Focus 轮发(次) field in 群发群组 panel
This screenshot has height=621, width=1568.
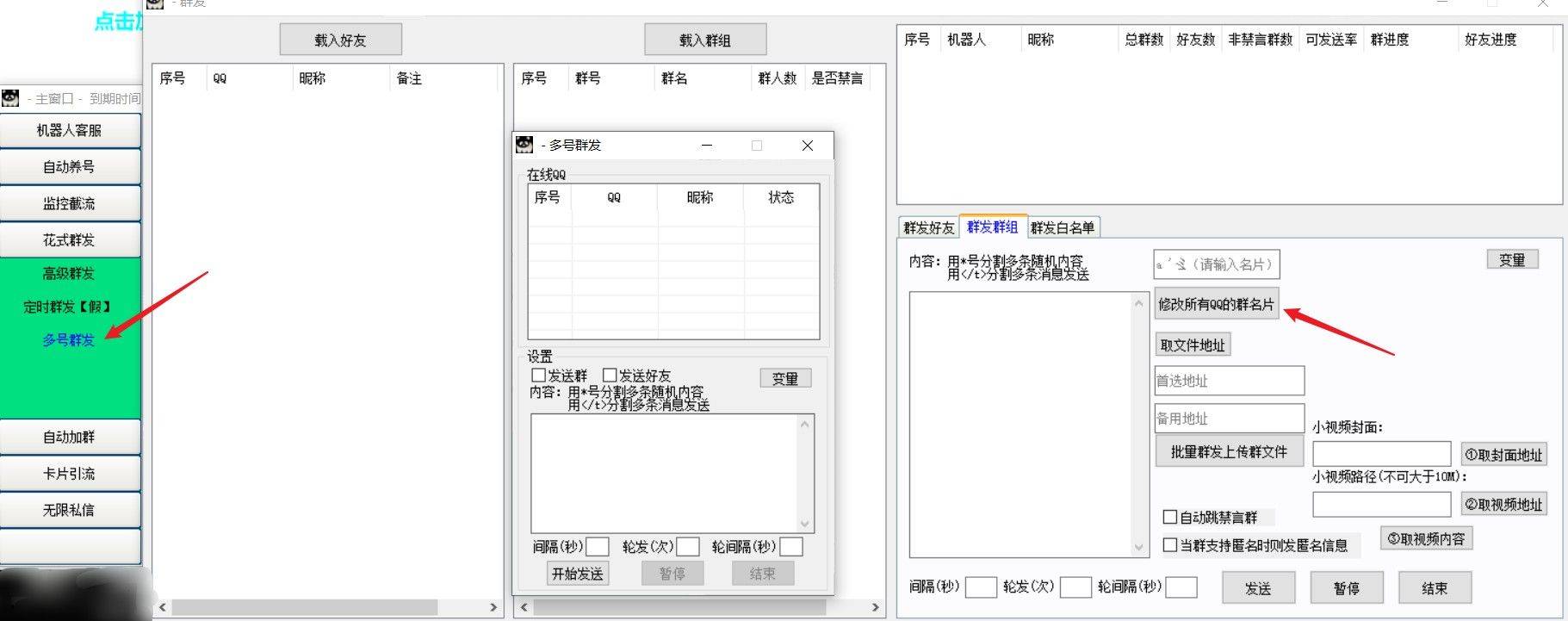pyautogui.click(x=1075, y=587)
